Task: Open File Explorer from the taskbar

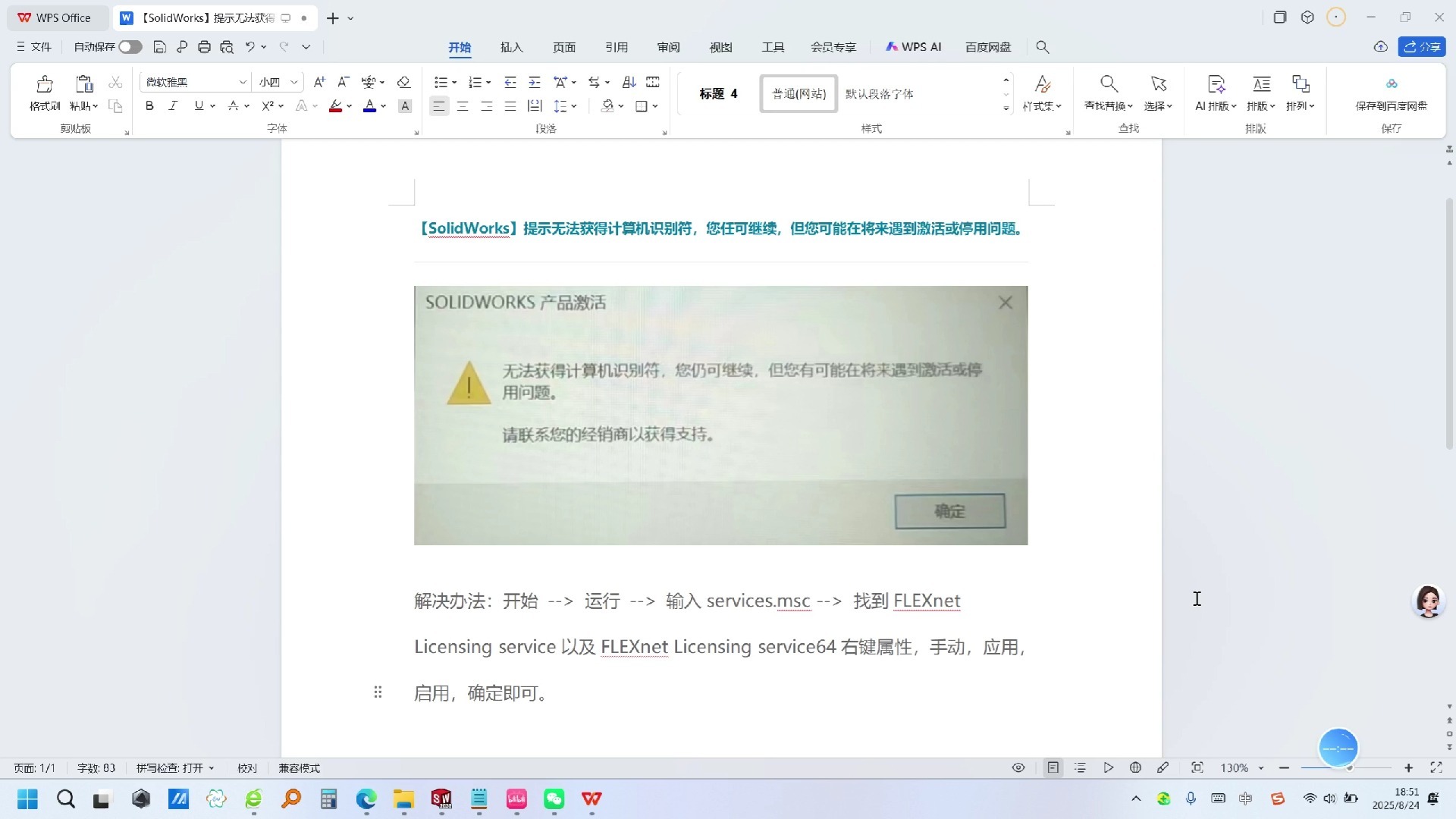Action: point(403,799)
